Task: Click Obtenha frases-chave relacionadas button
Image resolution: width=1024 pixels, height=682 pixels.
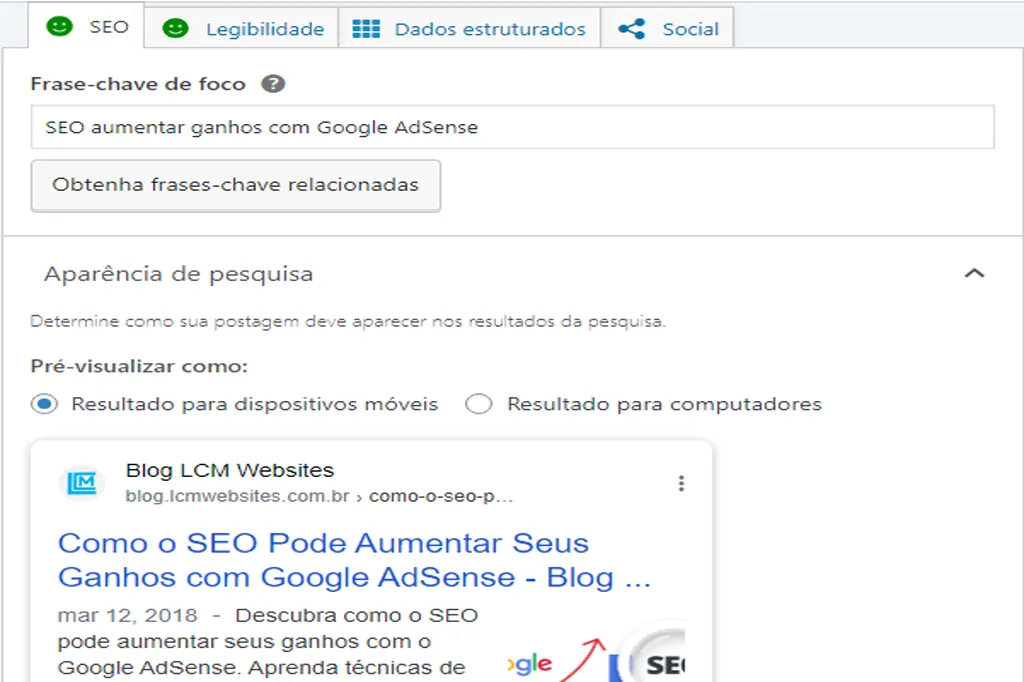Action: pos(236,186)
